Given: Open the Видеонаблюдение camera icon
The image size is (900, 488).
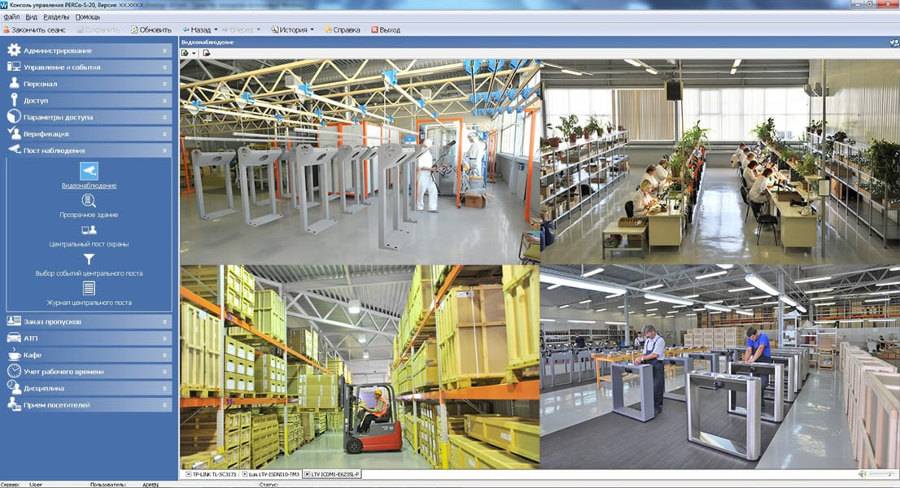Looking at the screenshot, I should click(89, 171).
